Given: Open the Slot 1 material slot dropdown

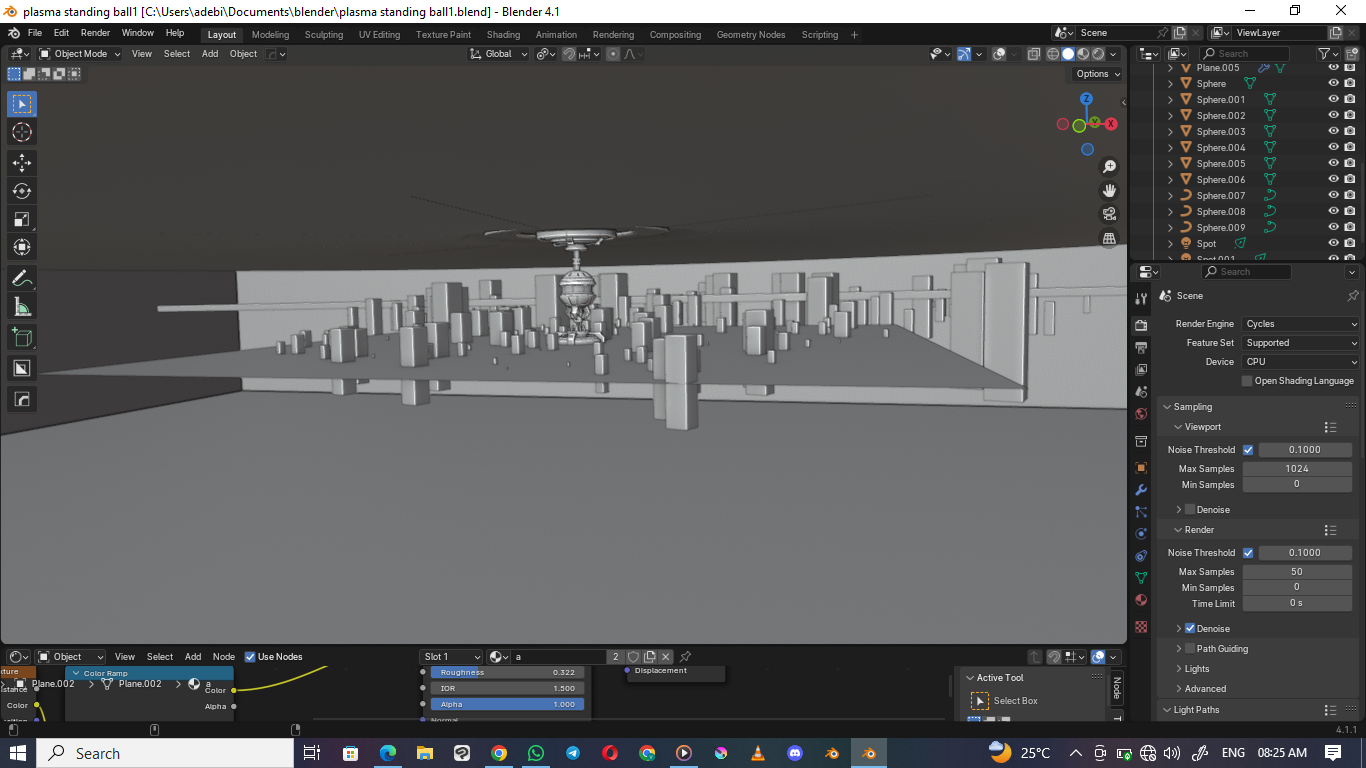Looking at the screenshot, I should (x=452, y=657).
